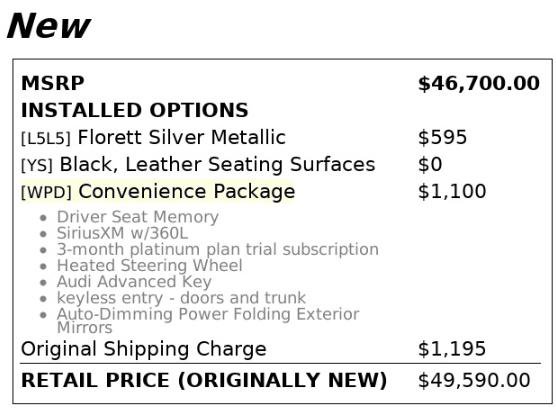Click the $1,100 package price
This screenshot has width=556, height=408.
(x=452, y=192)
